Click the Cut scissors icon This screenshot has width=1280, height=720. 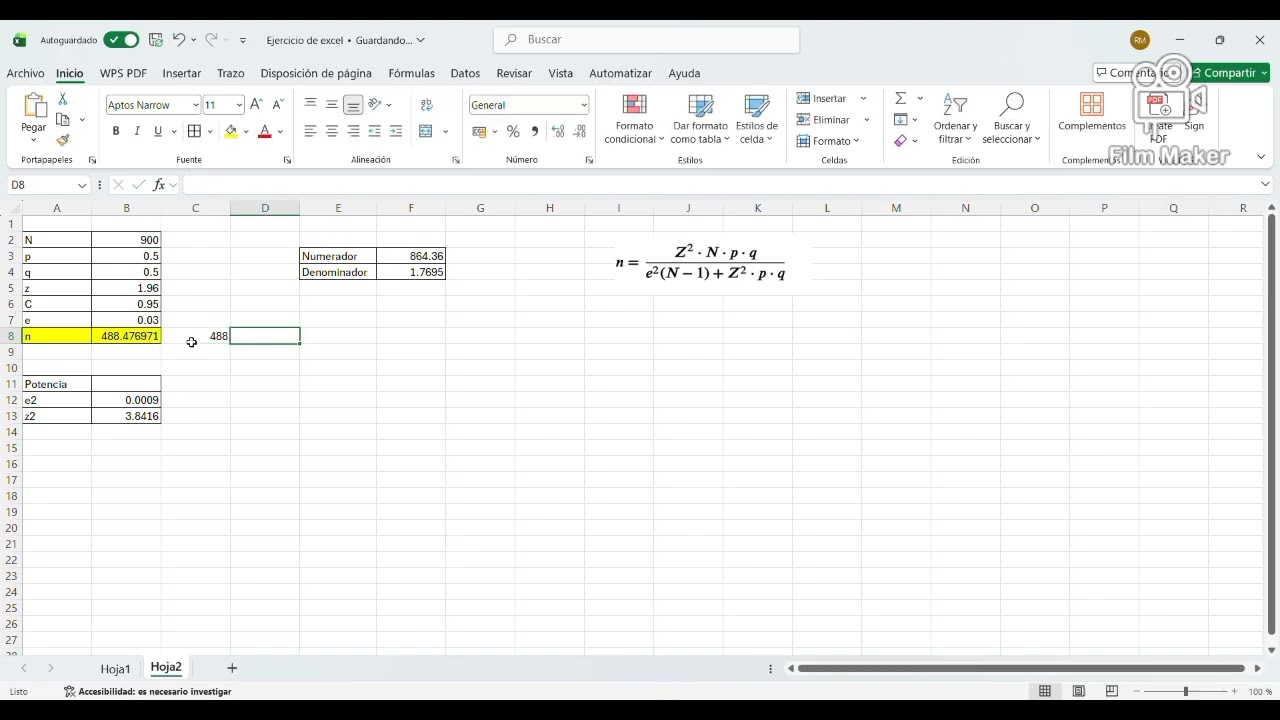coord(63,99)
